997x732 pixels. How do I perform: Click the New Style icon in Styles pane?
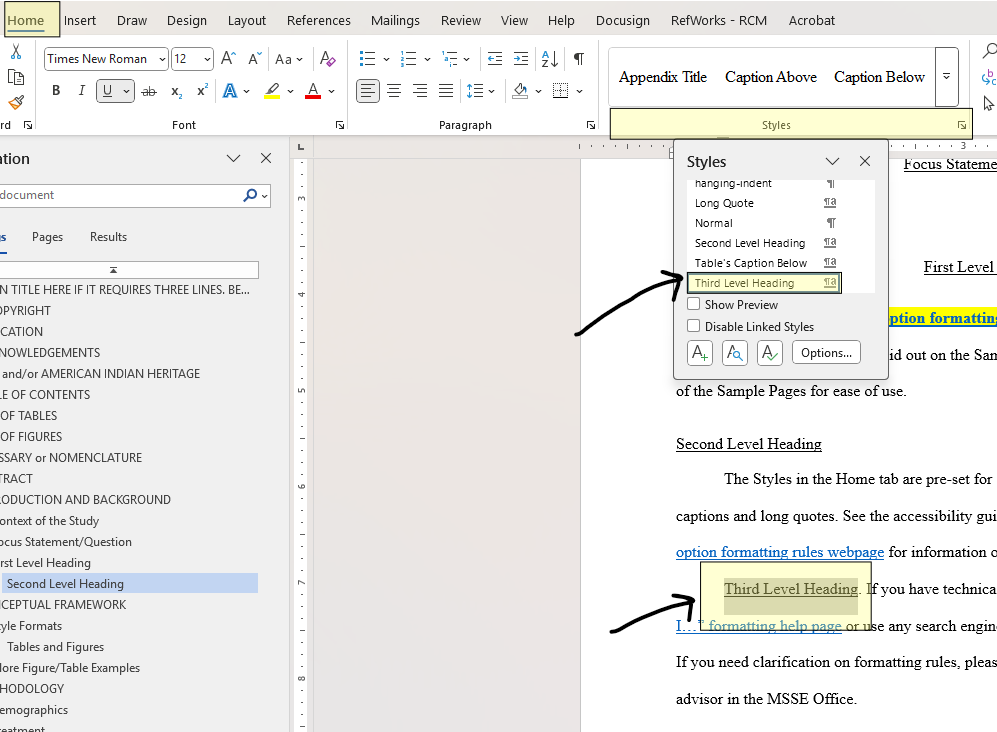699,352
